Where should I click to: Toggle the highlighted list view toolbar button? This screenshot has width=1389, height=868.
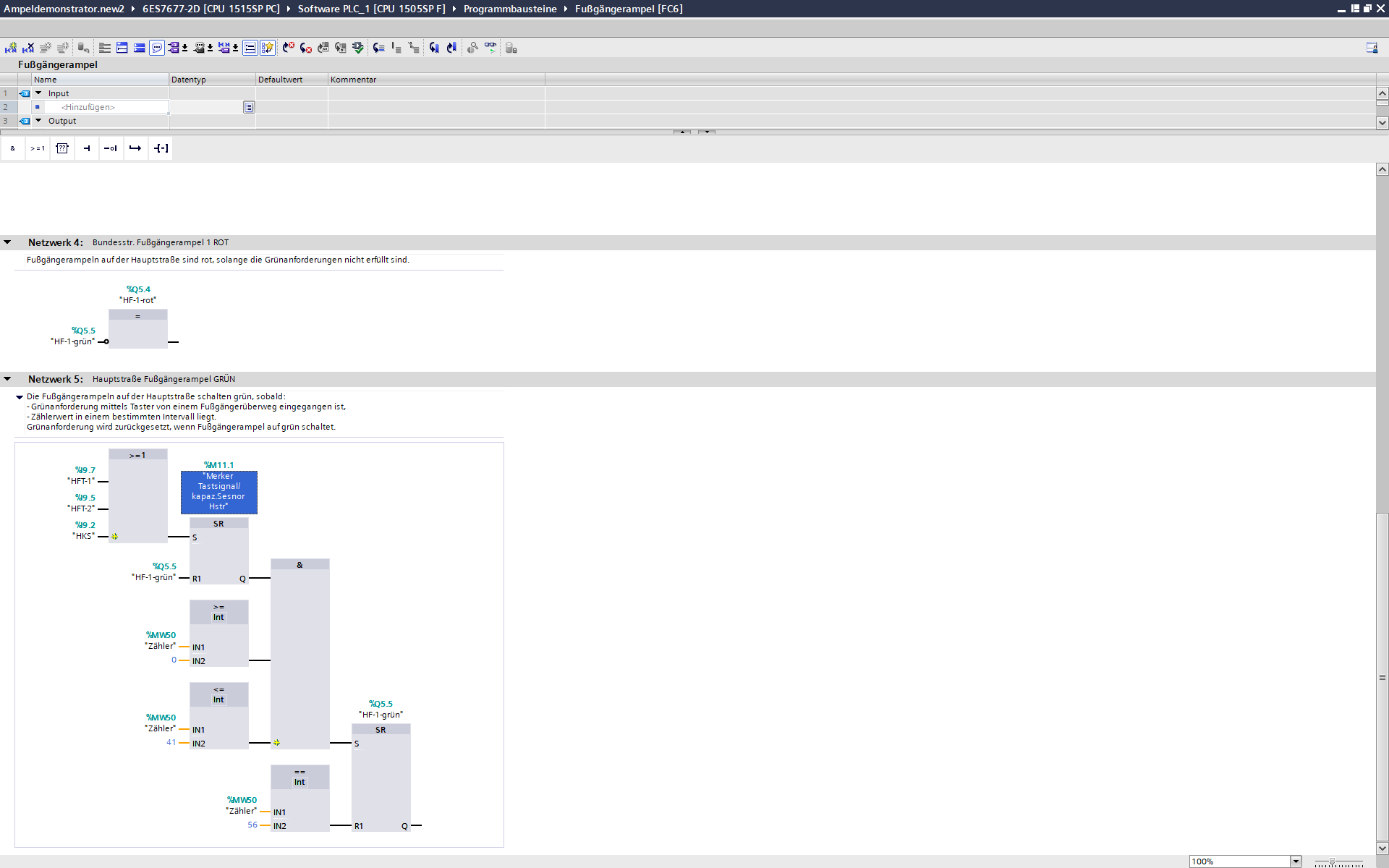(250, 48)
